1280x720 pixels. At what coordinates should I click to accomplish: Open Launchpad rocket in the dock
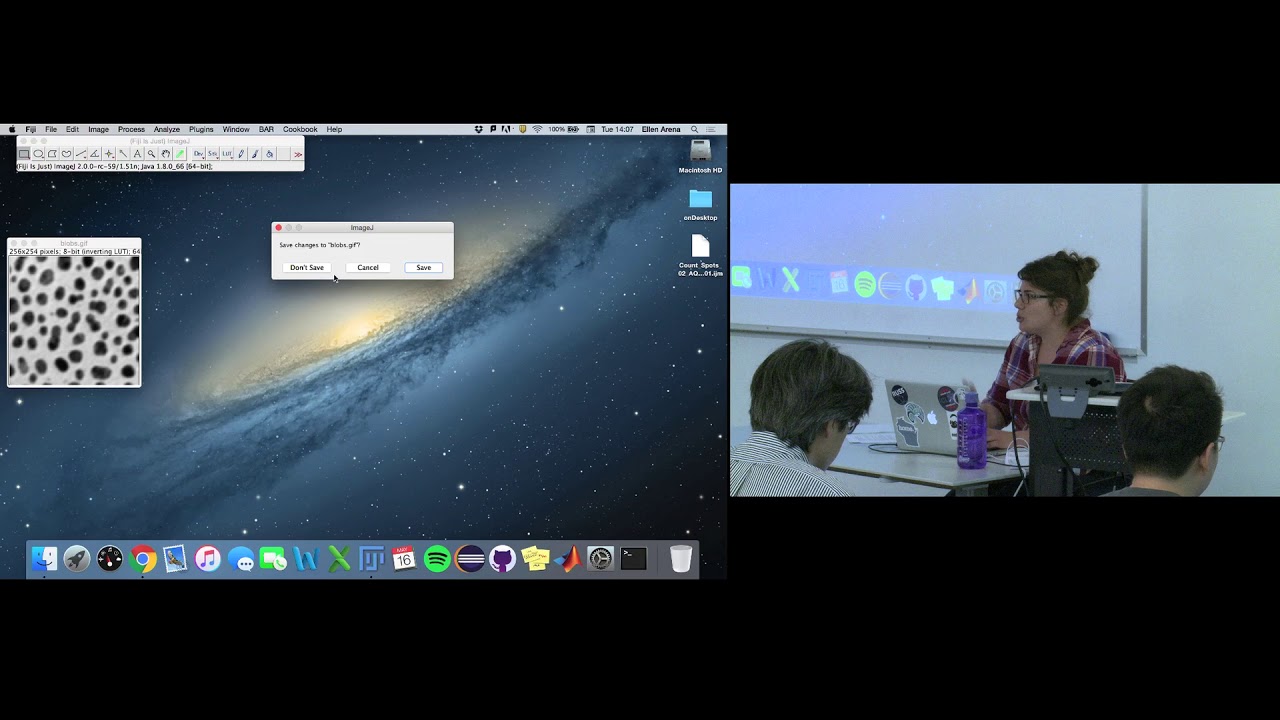tap(77, 558)
